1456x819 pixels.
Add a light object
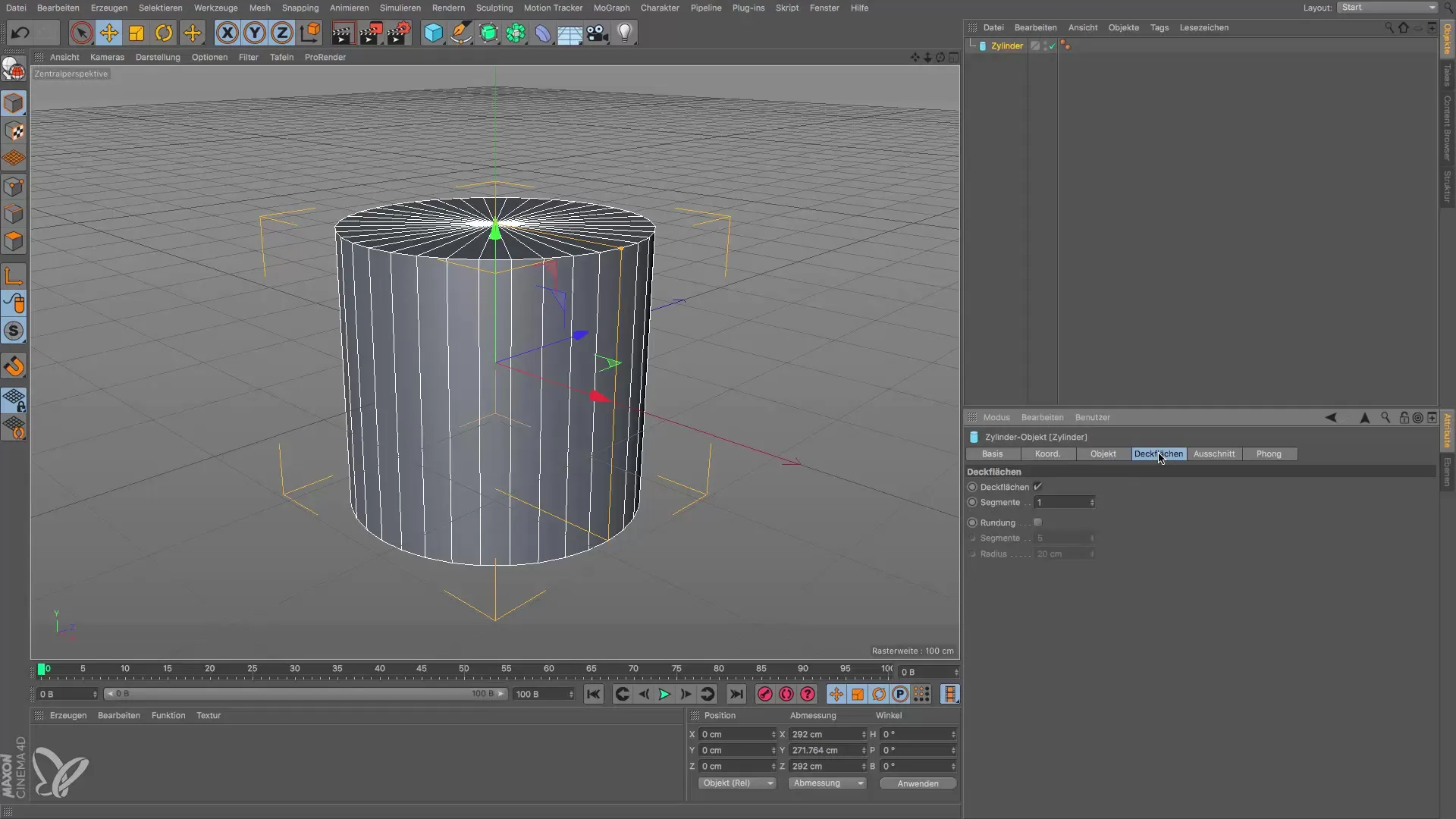[x=625, y=33]
